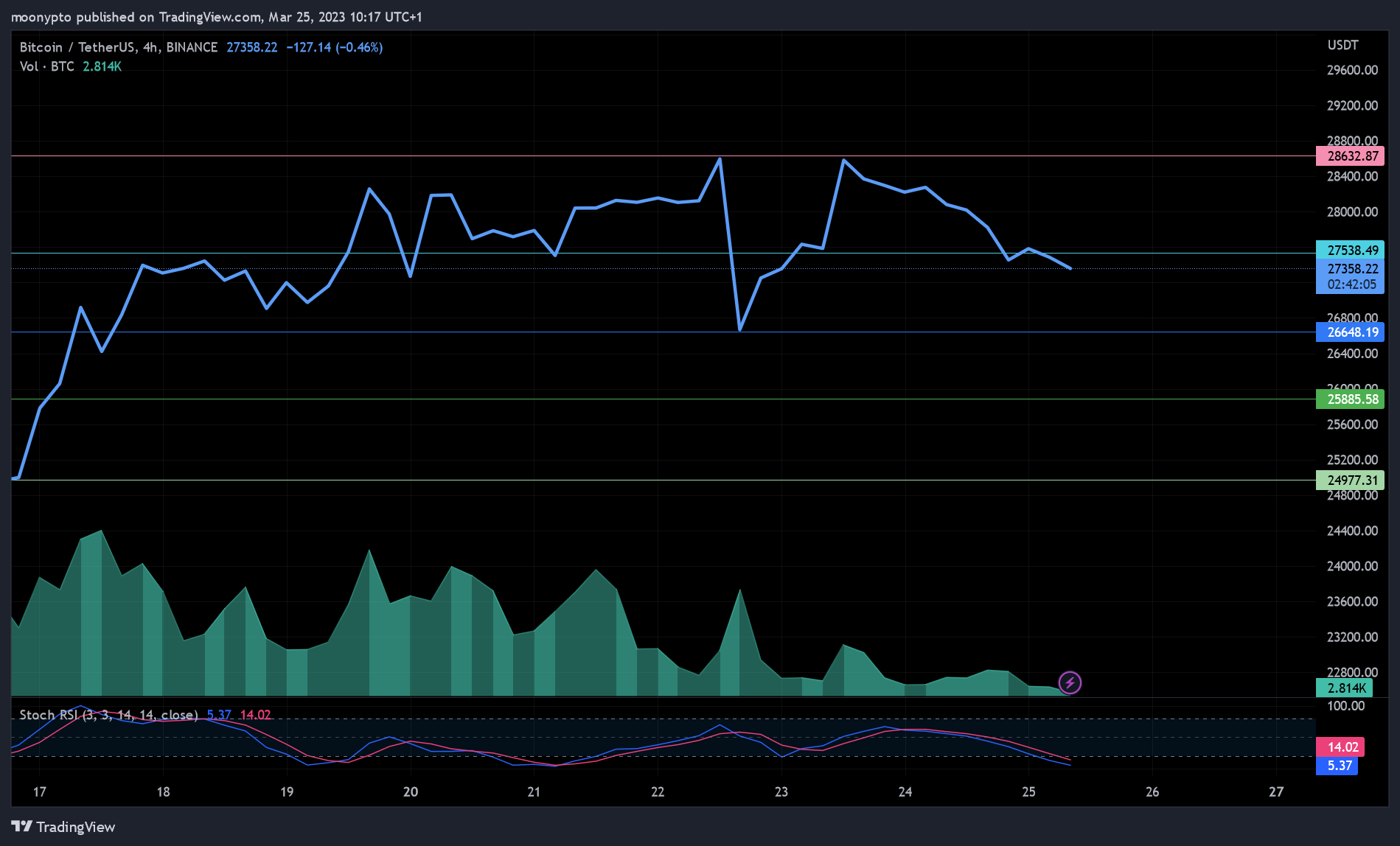Click the 27358.22 current price label

1351,269
